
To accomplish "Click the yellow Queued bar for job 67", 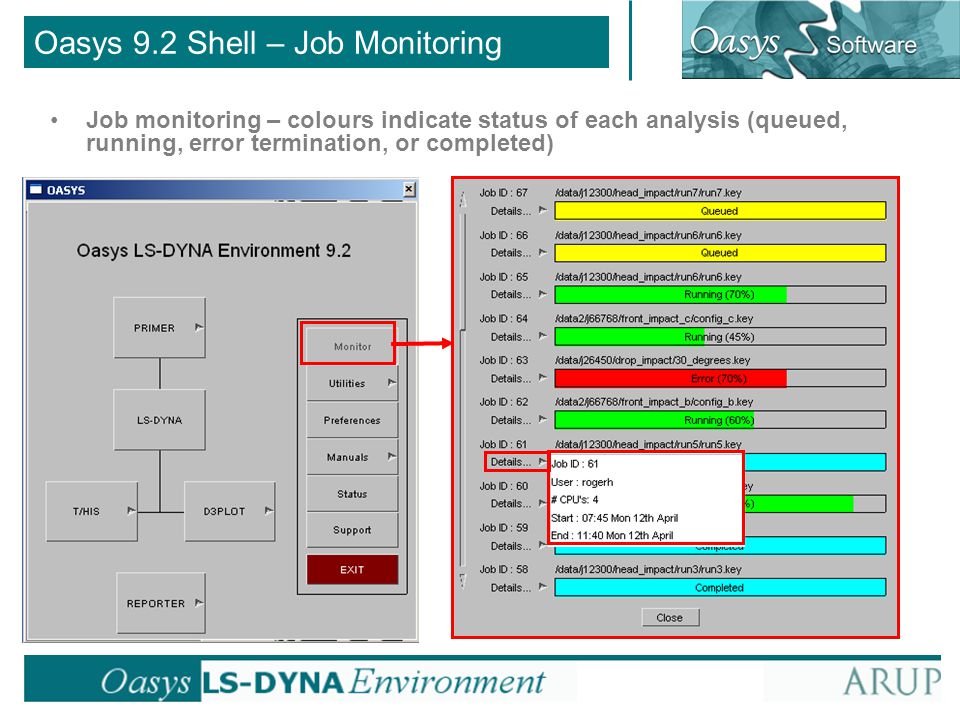I will tap(720, 211).
